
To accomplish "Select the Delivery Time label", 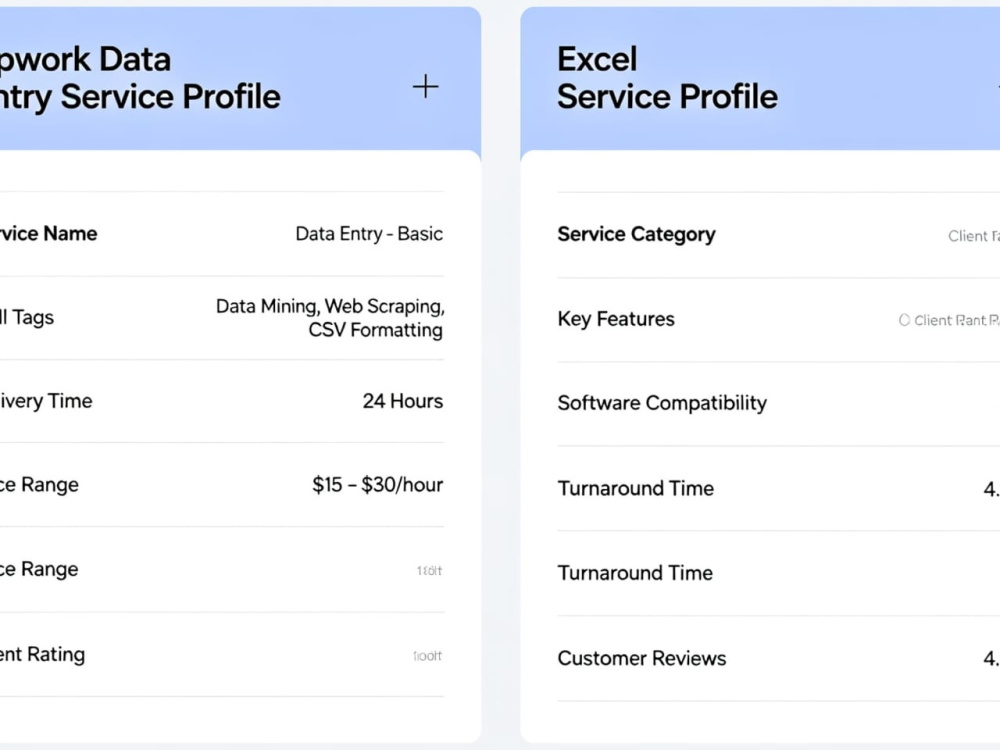I will [46, 401].
